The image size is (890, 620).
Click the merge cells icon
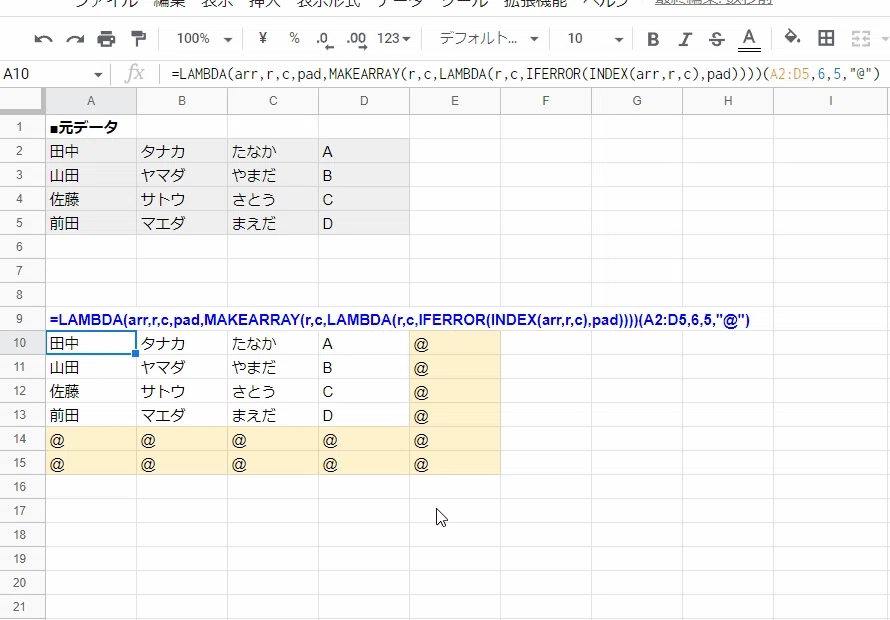click(860, 39)
